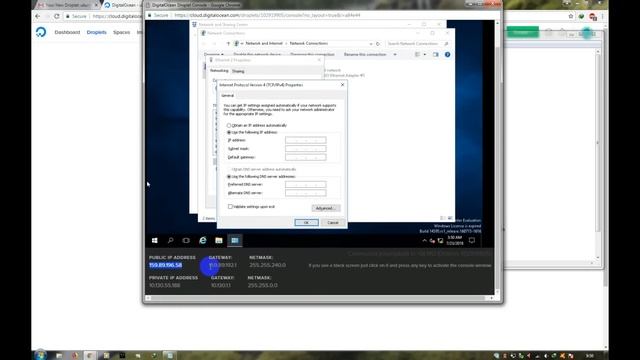Close the IPv4 Properties dialog
Image resolution: width=640 pixels, height=360 pixels.
pos(342,85)
